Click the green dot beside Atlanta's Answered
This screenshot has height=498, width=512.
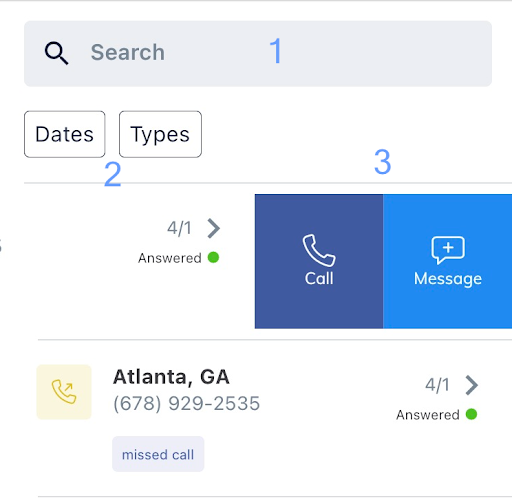click(x=471, y=414)
